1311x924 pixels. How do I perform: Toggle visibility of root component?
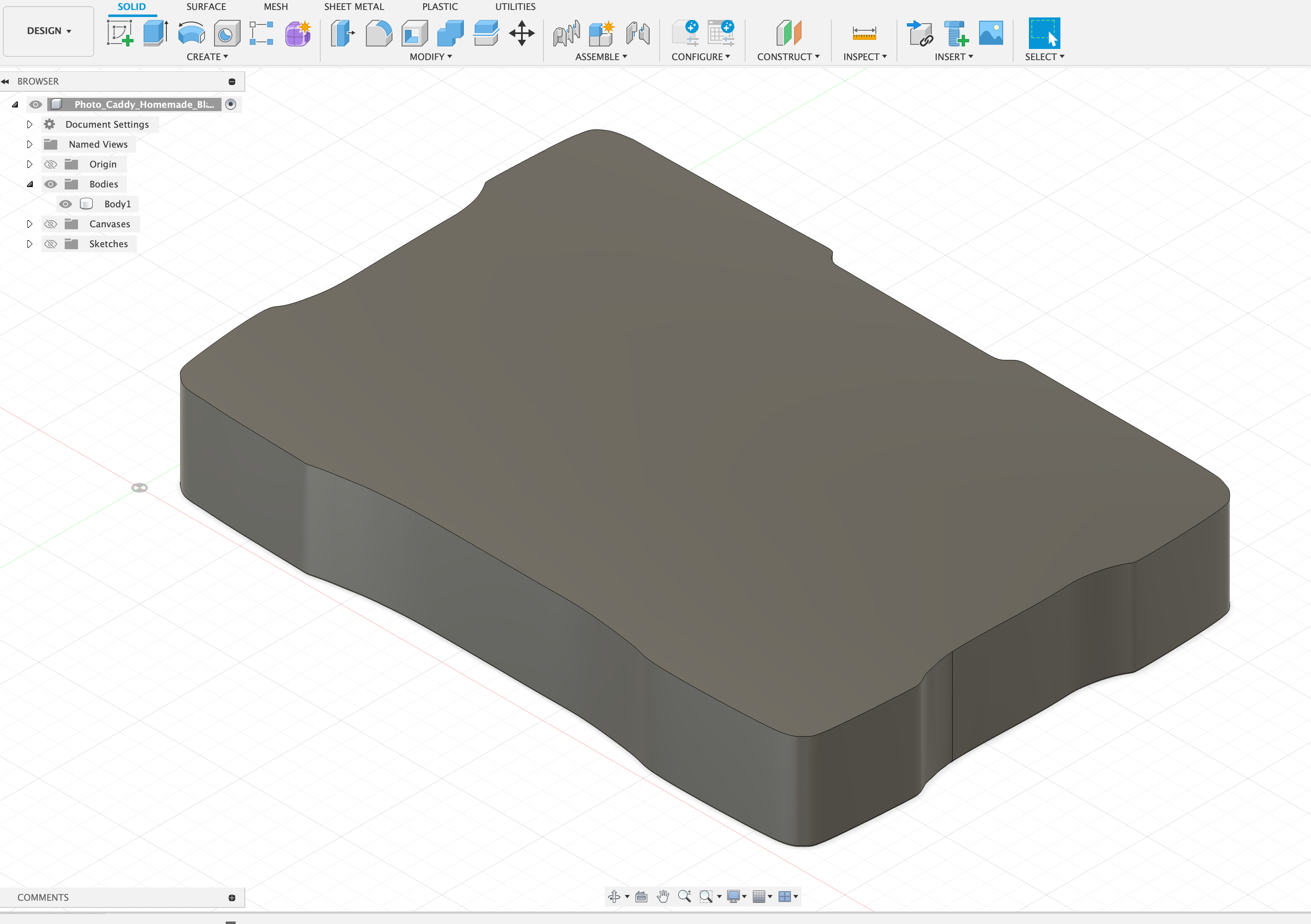point(35,105)
